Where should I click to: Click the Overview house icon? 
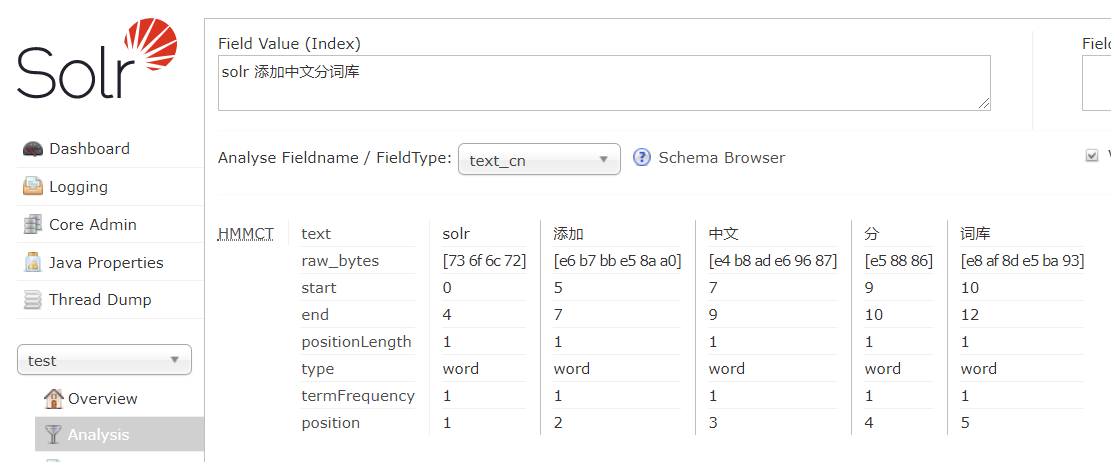(x=53, y=398)
